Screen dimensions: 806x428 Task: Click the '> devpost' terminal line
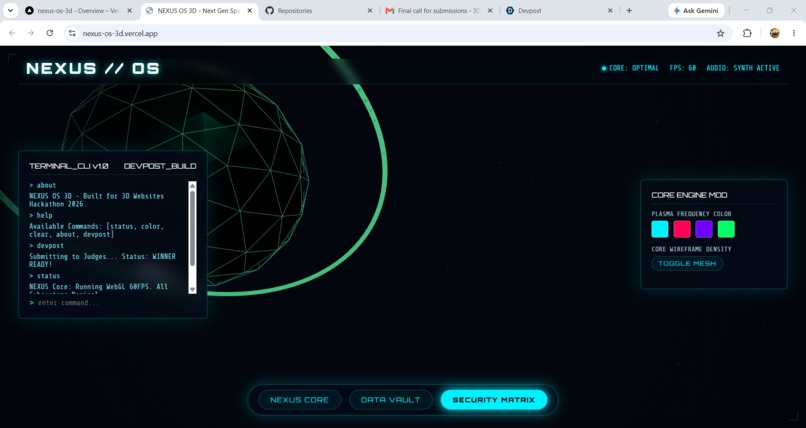click(46, 246)
